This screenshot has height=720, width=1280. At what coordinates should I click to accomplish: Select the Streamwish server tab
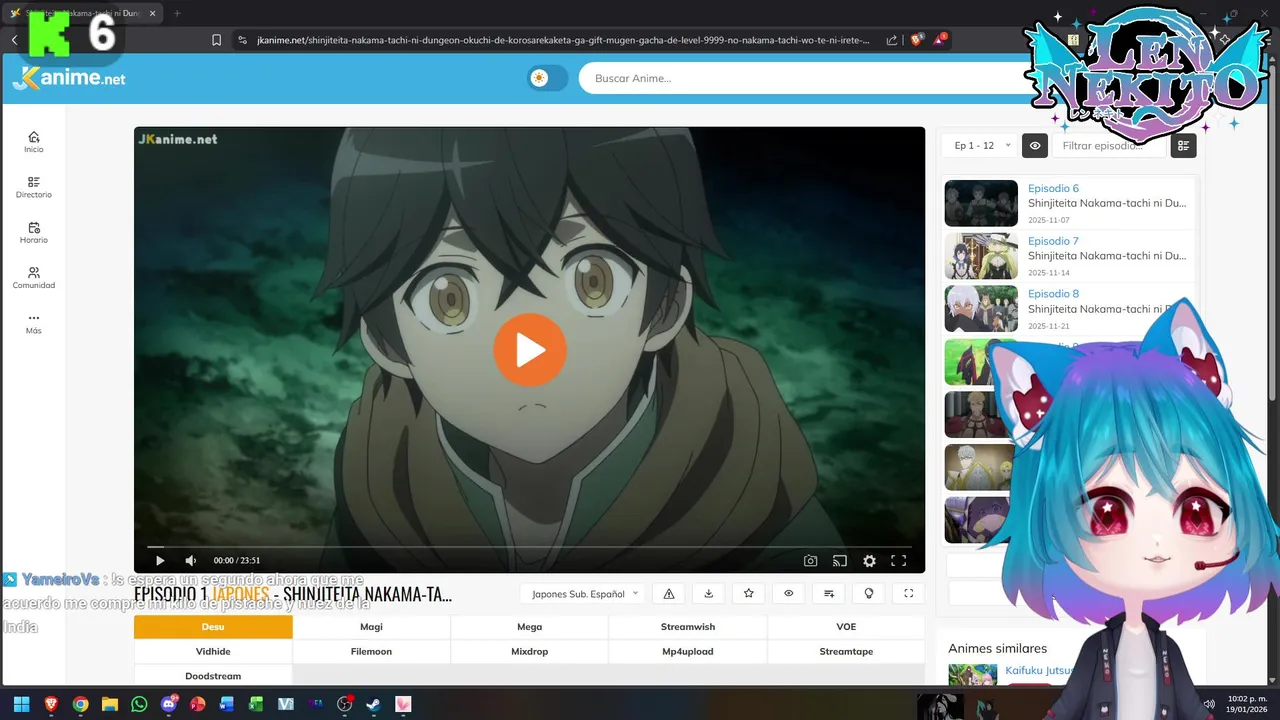click(688, 627)
